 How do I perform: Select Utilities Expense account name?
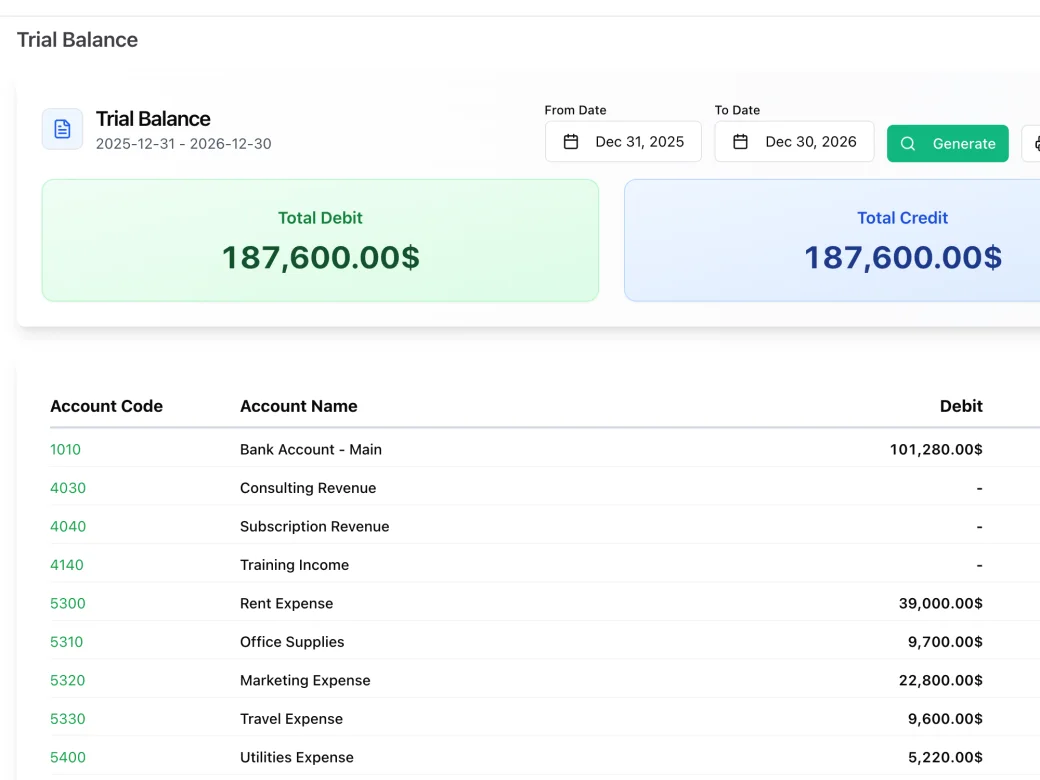(296, 757)
